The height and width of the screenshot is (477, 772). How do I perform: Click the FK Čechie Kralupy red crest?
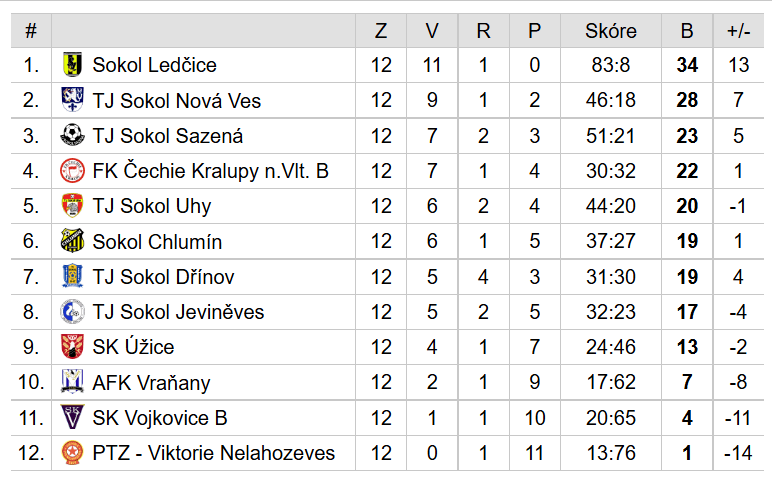coord(72,171)
